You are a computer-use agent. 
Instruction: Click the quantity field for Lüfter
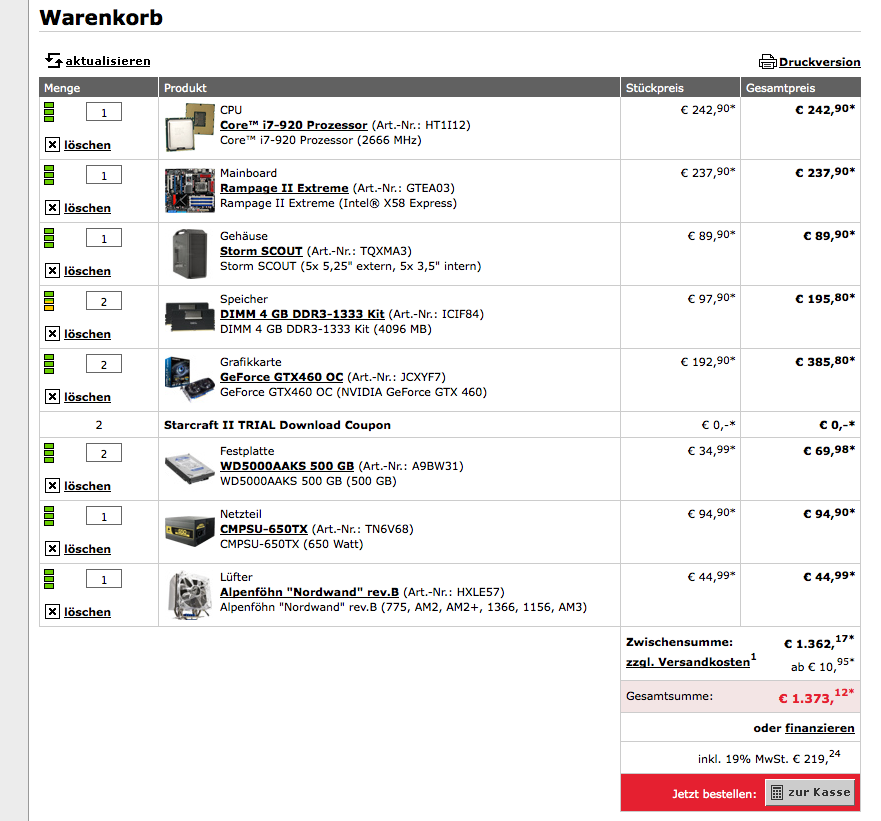pyautogui.click(x=104, y=579)
